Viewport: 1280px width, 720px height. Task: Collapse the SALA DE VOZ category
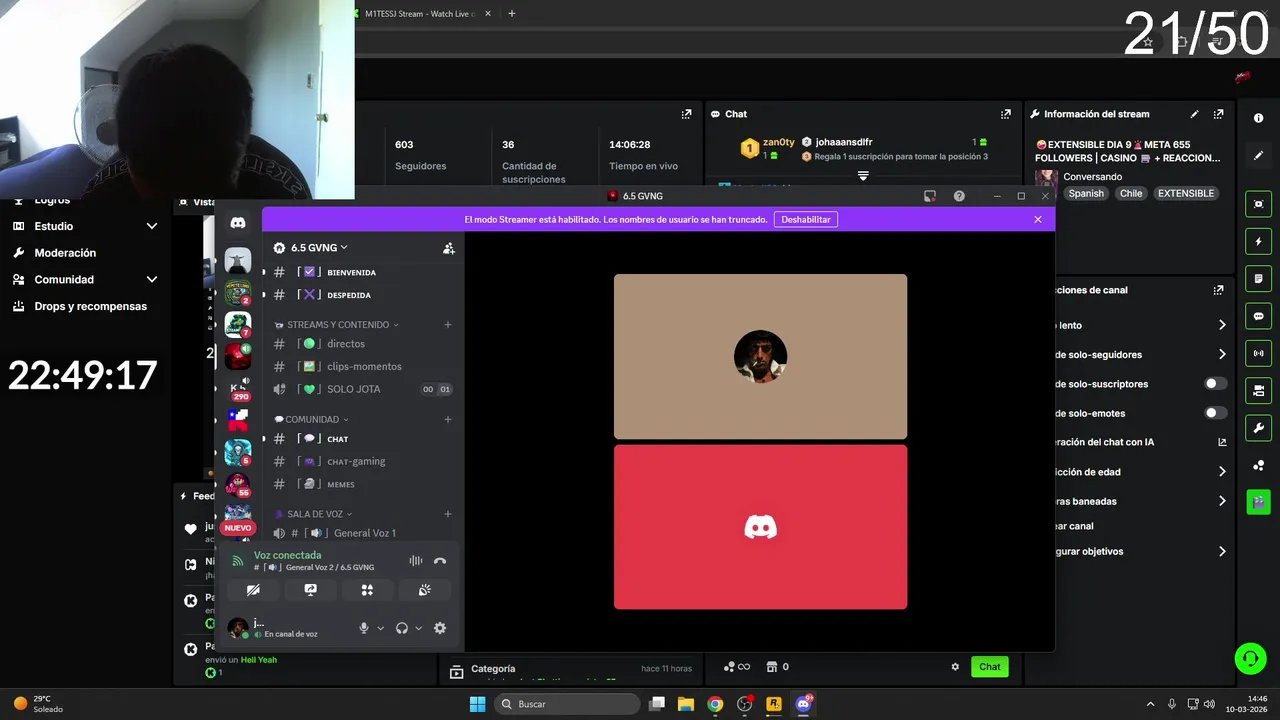pyautogui.click(x=314, y=514)
